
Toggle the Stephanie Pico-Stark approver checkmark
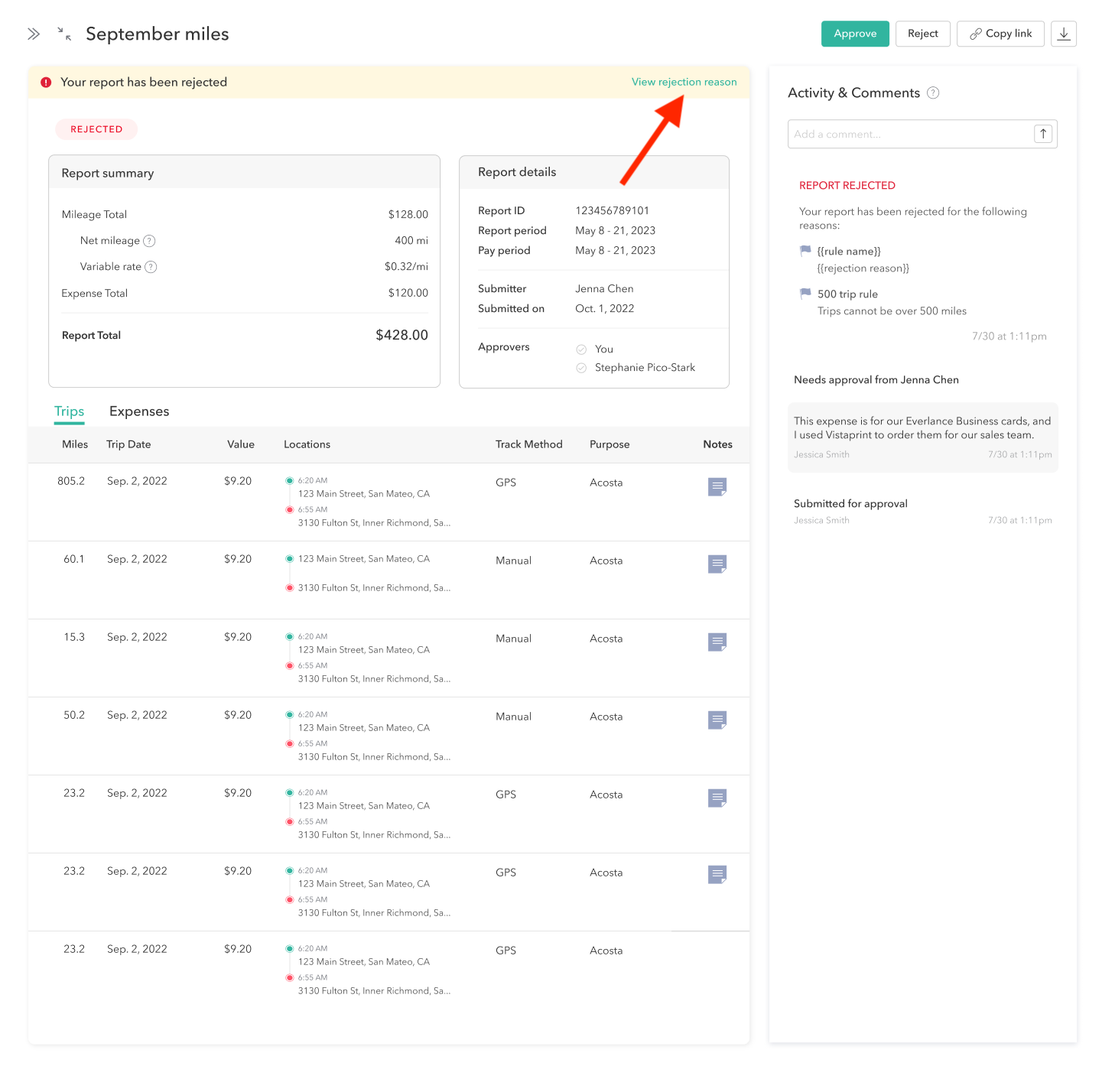581,368
